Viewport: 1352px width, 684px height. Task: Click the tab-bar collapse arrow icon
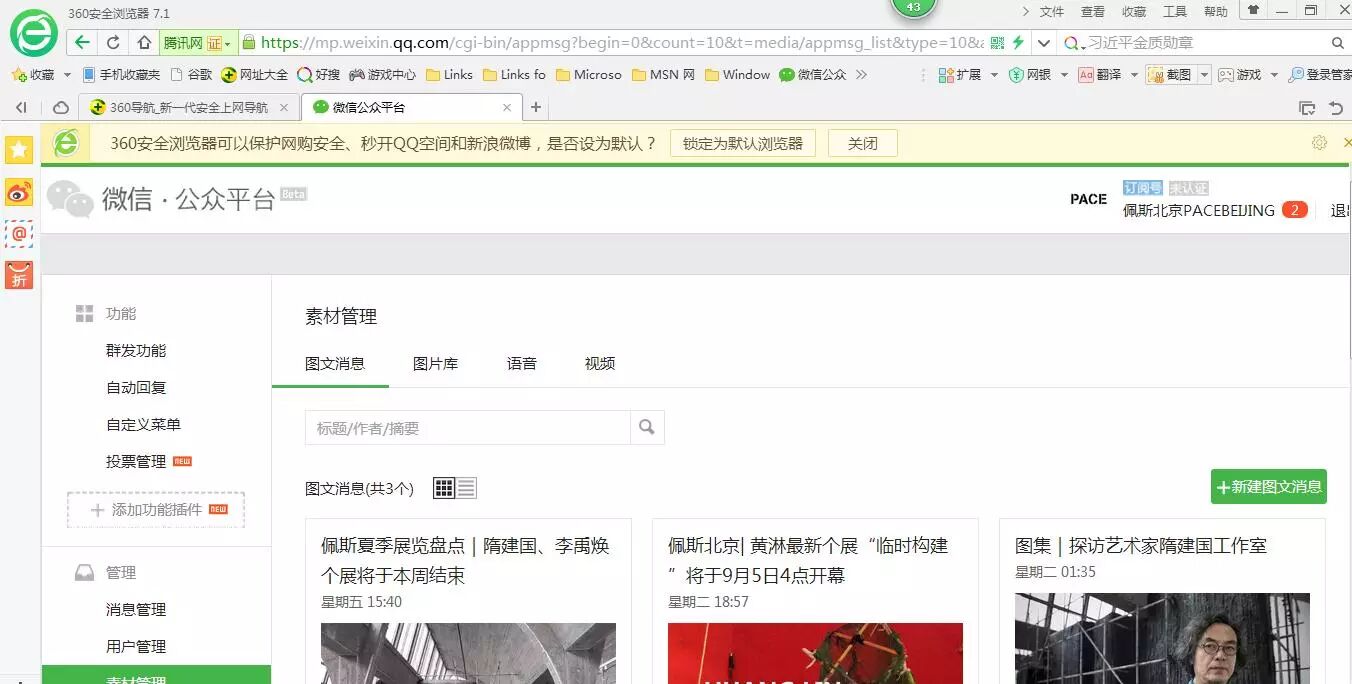tap(21, 108)
